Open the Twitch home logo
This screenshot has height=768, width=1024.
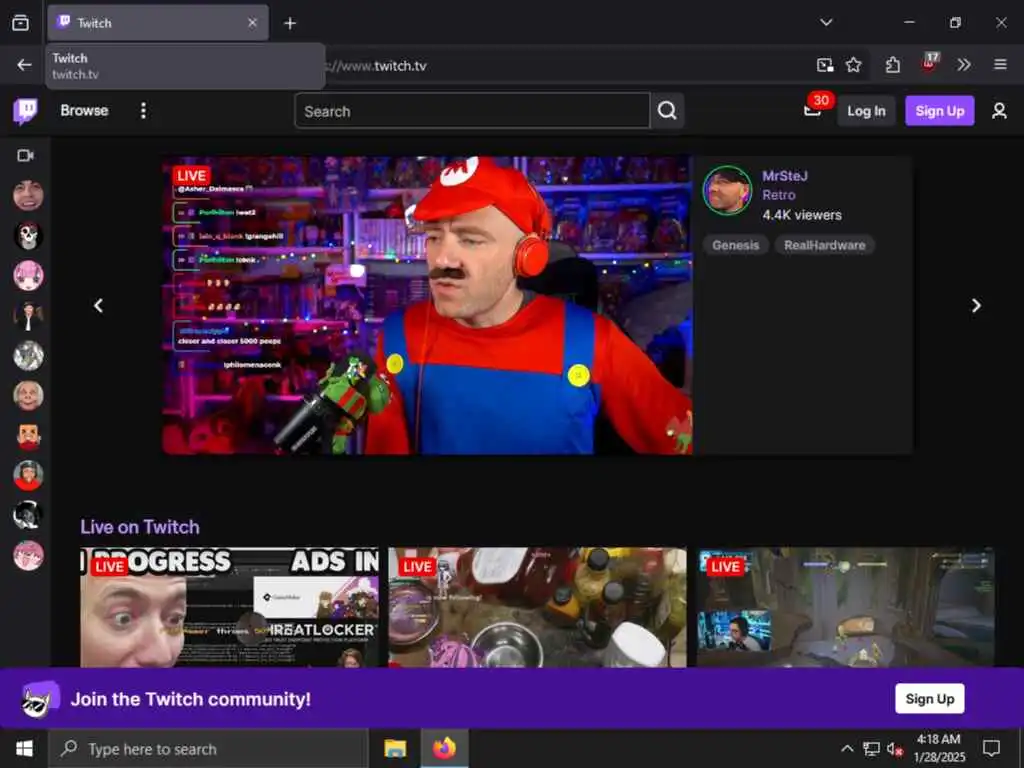(x=25, y=111)
